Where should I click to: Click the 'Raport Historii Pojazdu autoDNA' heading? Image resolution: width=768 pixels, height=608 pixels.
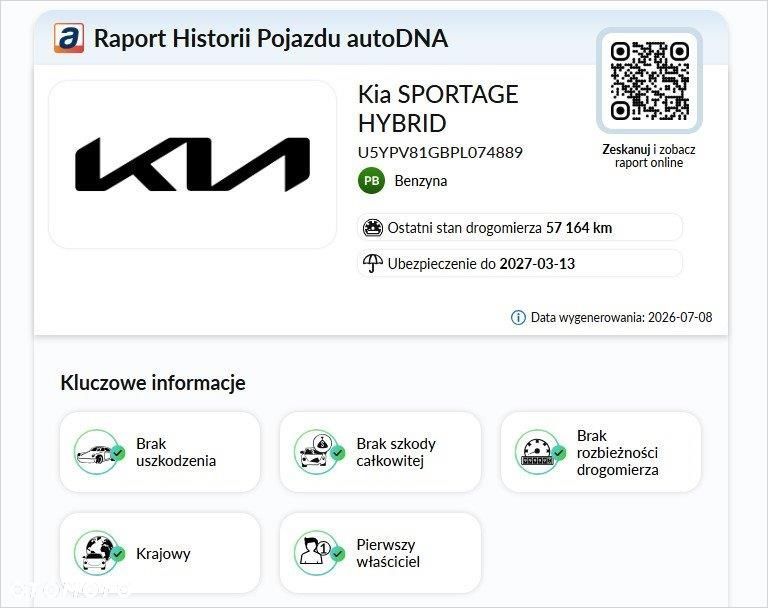pyautogui.click(x=271, y=38)
